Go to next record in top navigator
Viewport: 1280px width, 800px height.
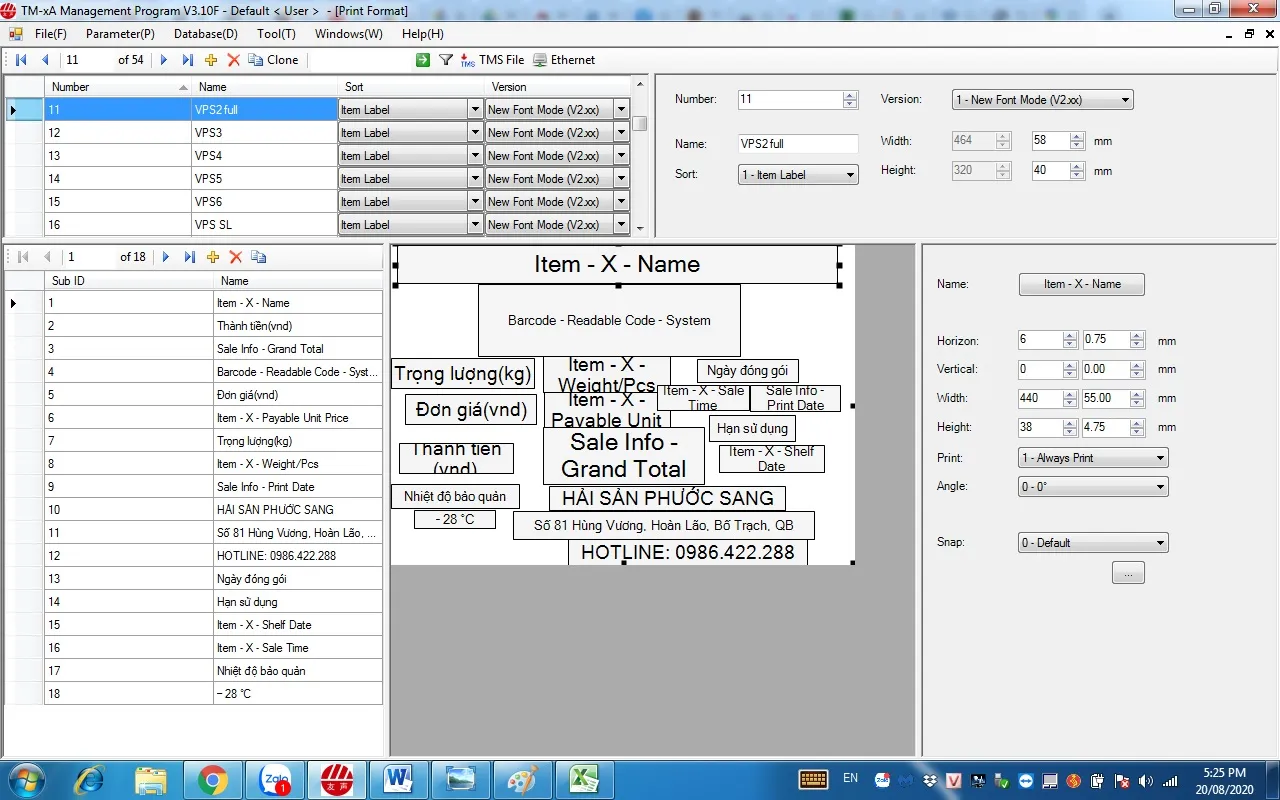click(x=164, y=60)
